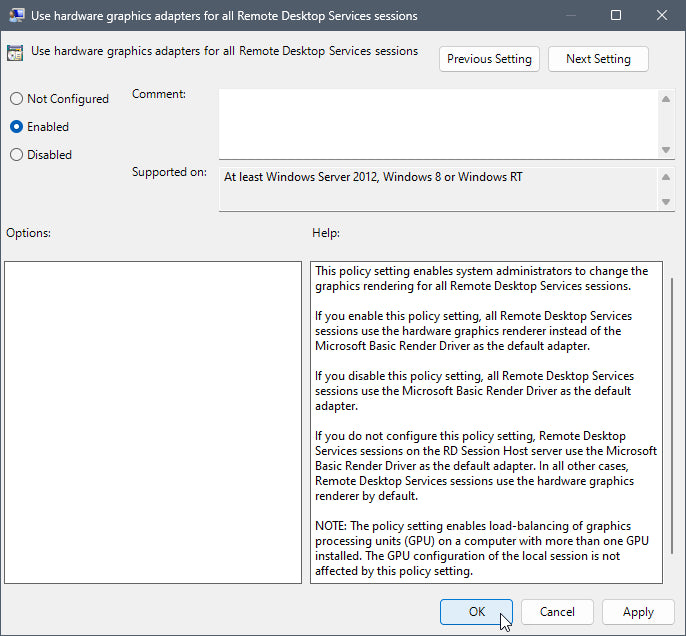Viewport: 686px width, 636px height.
Task: Click inside the Comment text box
Action: click(438, 122)
